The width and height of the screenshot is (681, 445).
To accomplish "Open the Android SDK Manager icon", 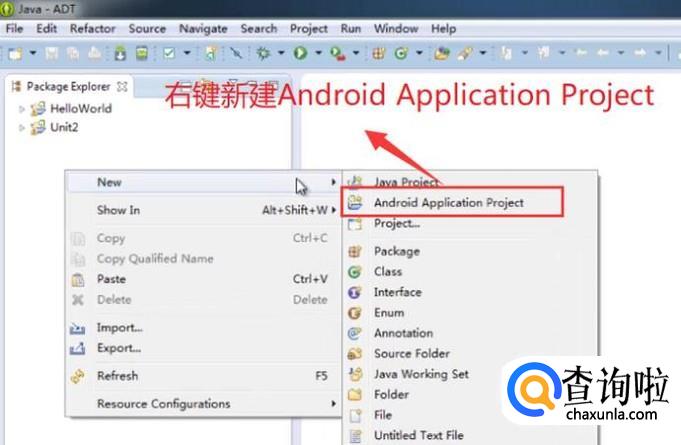I will click(x=120, y=53).
